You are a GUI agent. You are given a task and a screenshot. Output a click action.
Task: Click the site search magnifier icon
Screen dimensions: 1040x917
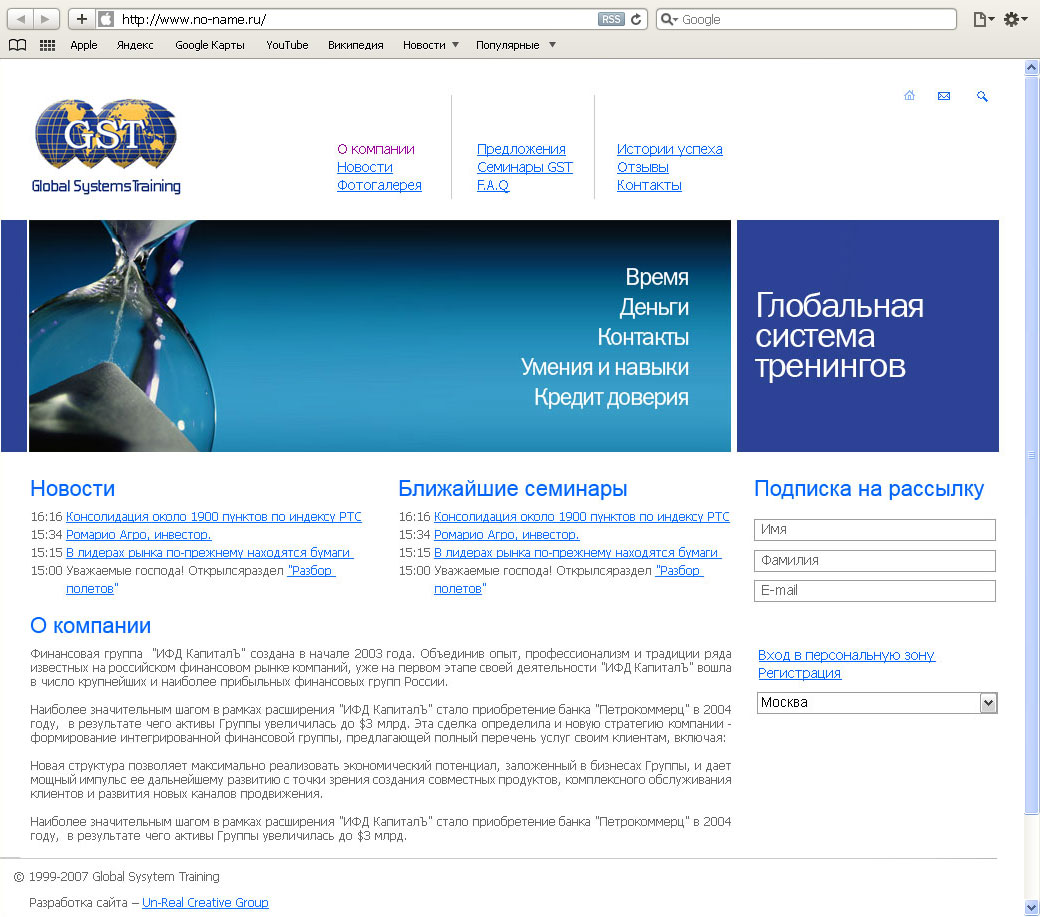(x=982, y=96)
